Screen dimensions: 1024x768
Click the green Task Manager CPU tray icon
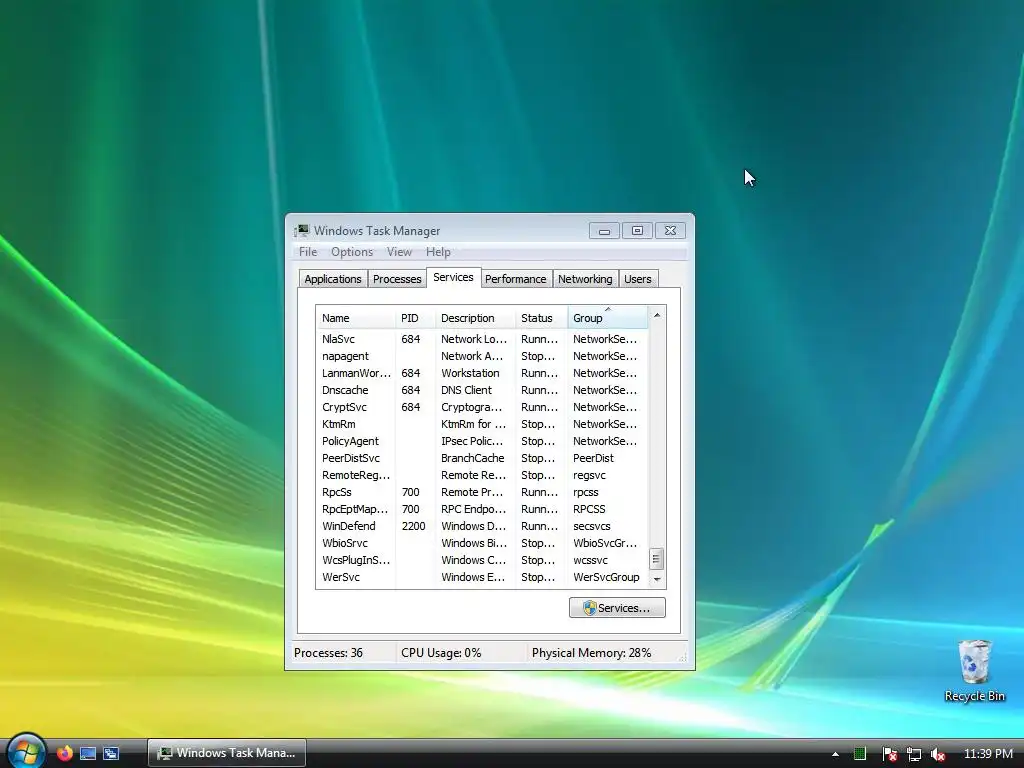click(x=859, y=754)
